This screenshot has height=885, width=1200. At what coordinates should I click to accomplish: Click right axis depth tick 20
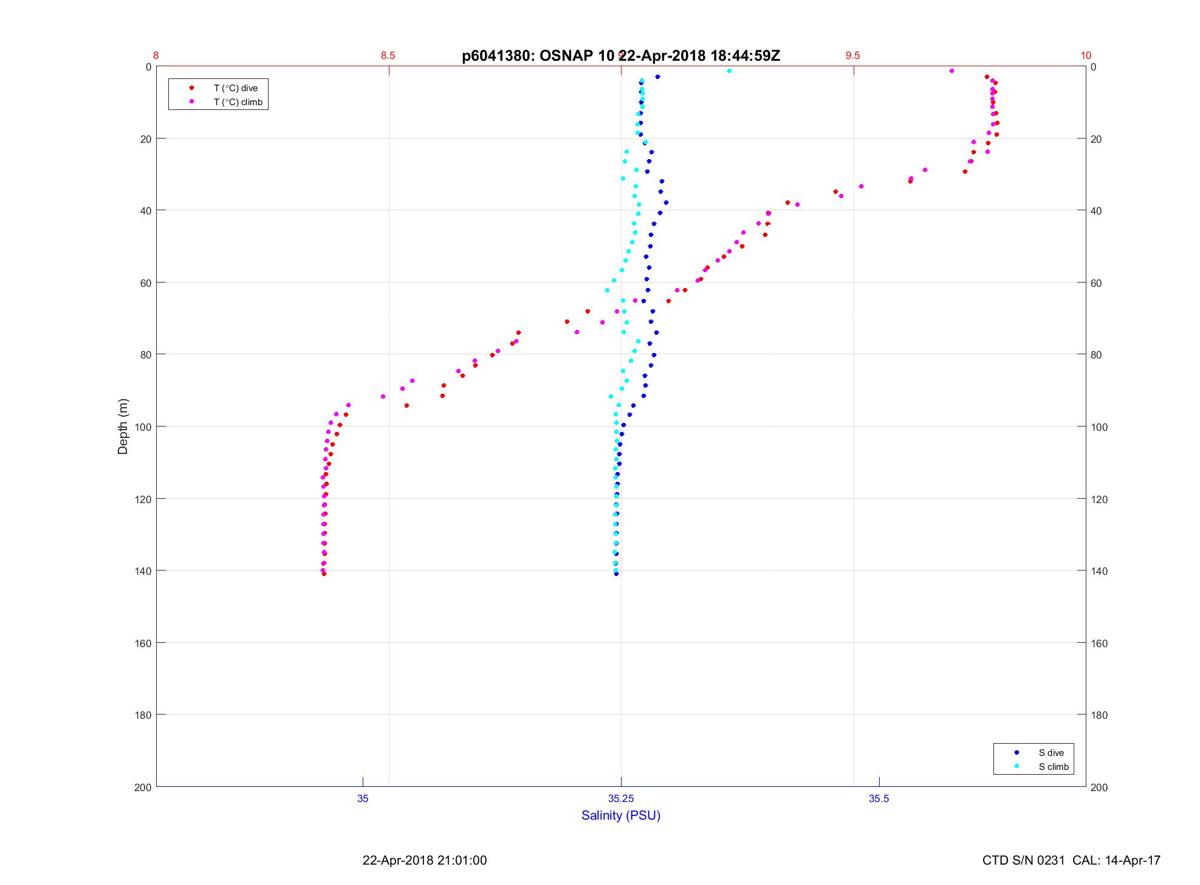1097,139
